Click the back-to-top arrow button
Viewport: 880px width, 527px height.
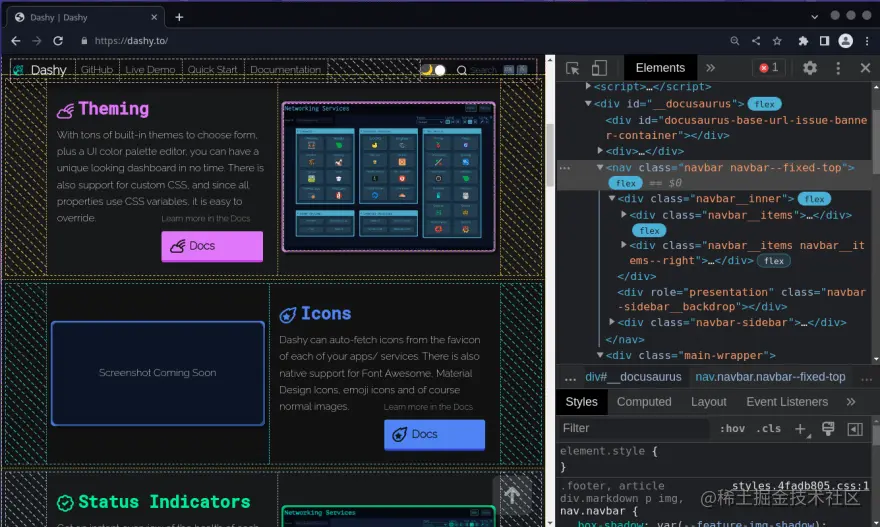coord(512,496)
